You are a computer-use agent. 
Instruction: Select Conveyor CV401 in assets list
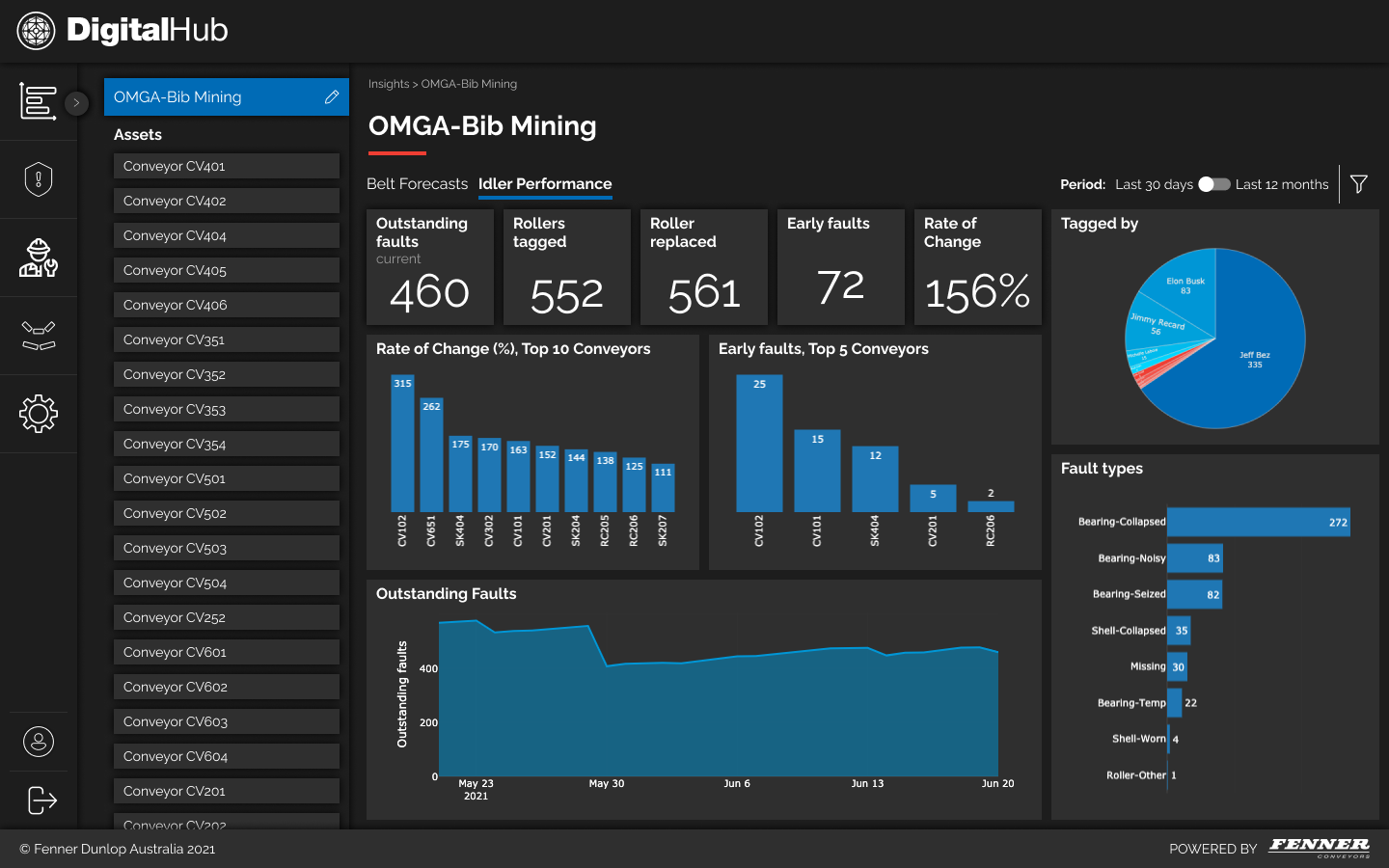[227, 166]
